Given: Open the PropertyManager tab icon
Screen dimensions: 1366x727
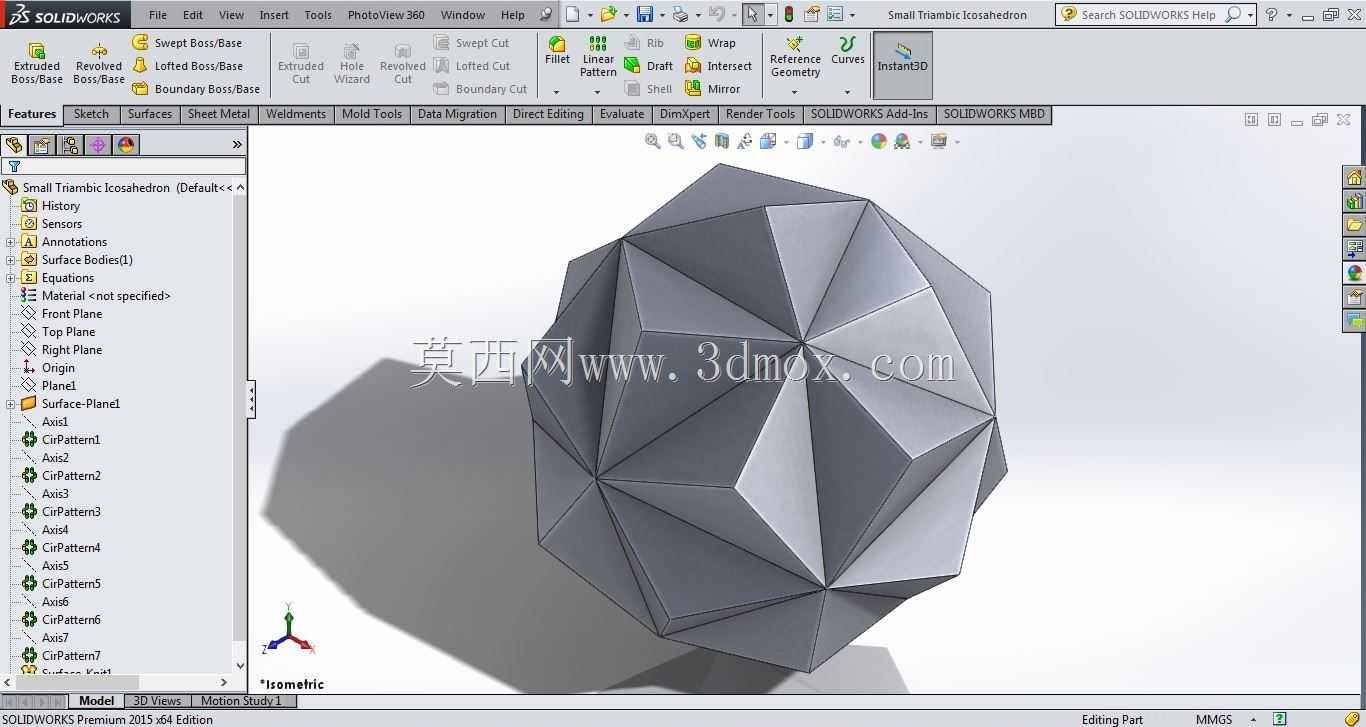Looking at the screenshot, I should click(x=42, y=145).
